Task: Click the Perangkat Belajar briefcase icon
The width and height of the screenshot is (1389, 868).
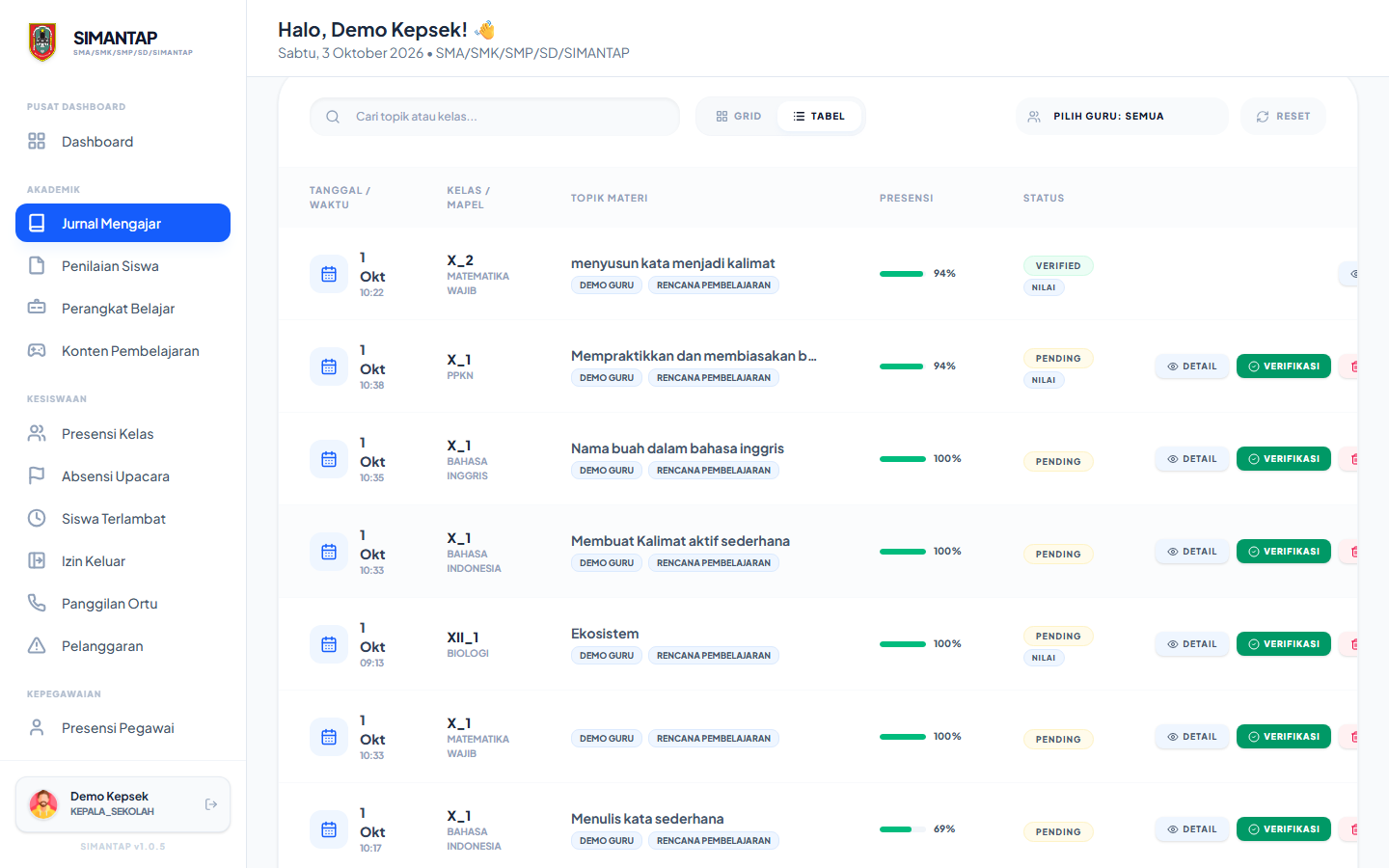Action: tap(37, 309)
